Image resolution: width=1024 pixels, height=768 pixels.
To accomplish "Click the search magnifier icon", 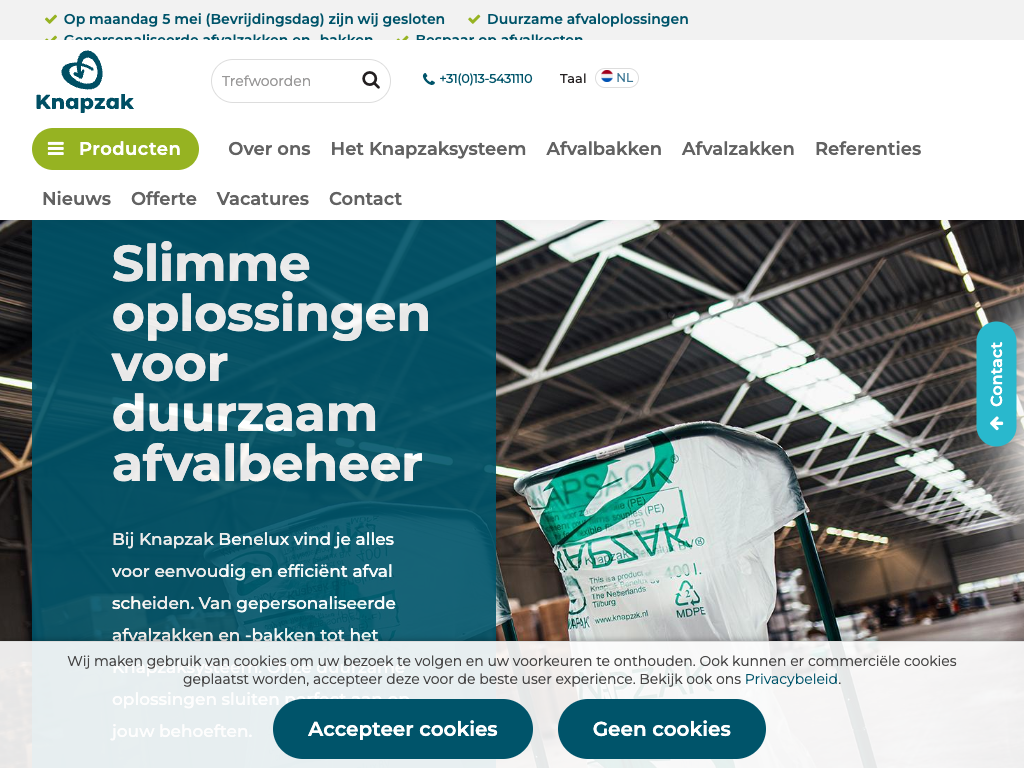I will [371, 80].
